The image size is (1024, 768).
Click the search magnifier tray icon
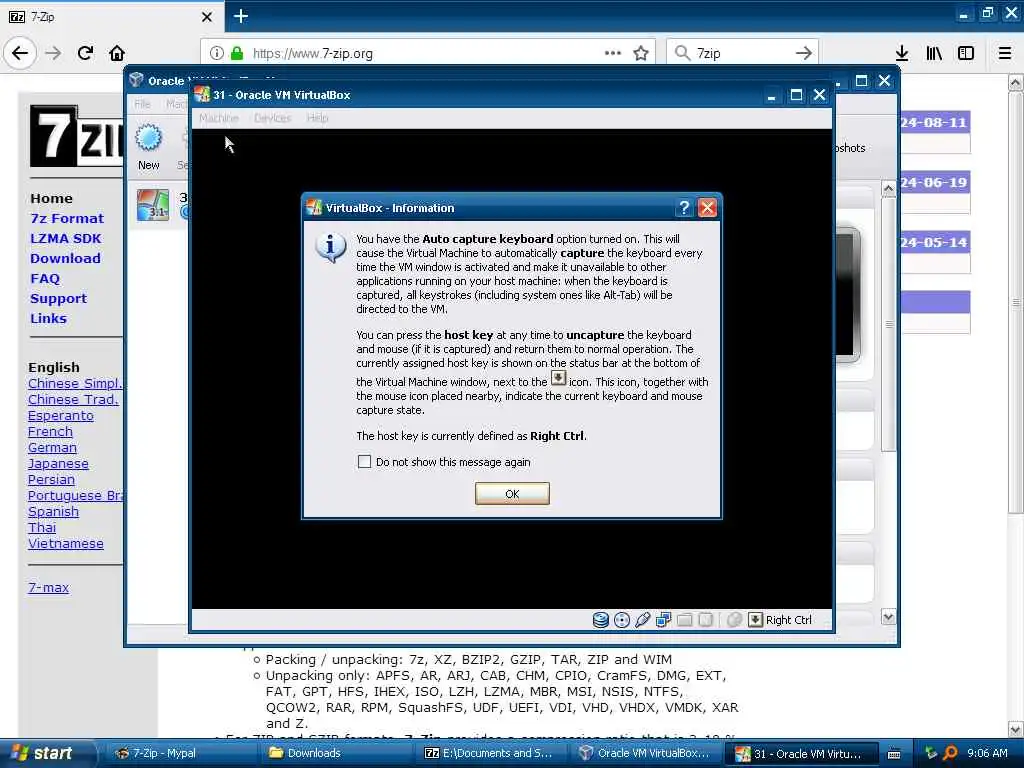coord(950,753)
